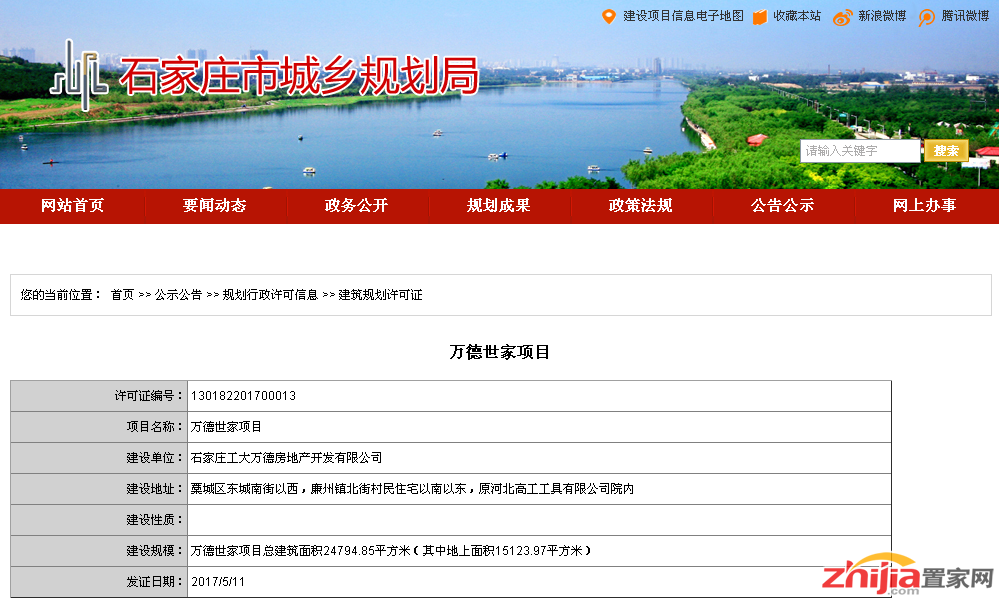Click the 建设地址 label

click(x=155, y=489)
